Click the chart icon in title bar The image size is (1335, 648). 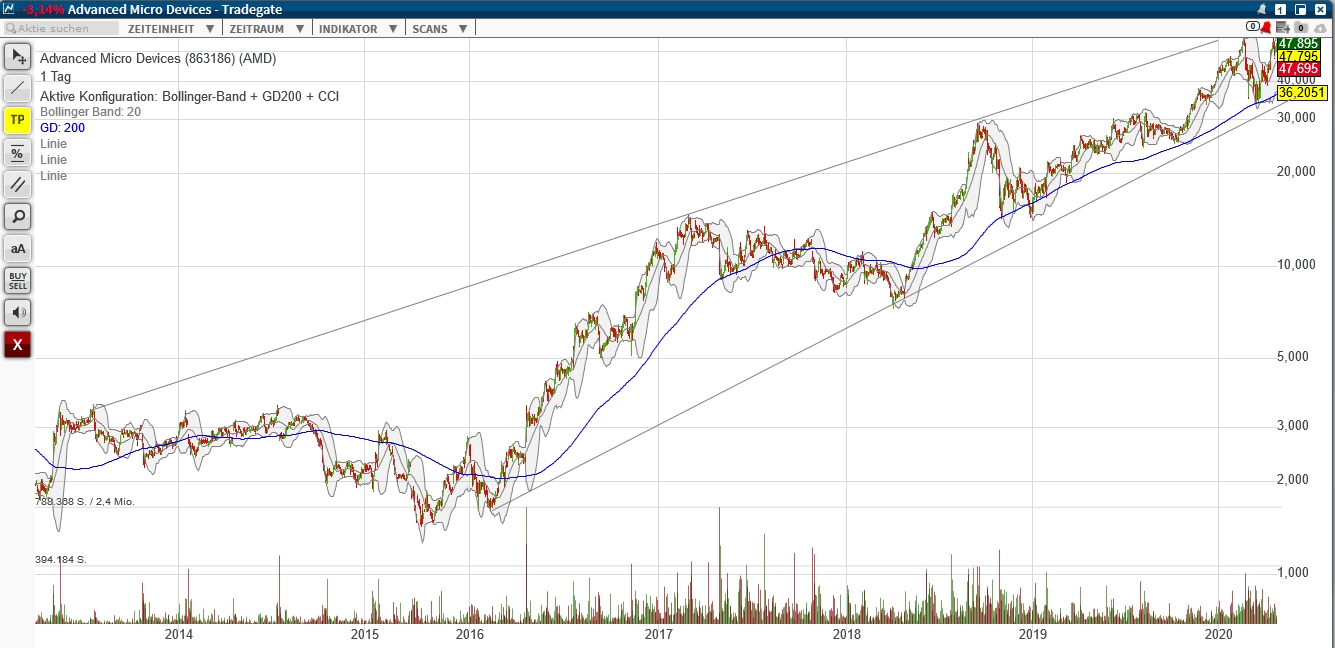tap(9, 9)
